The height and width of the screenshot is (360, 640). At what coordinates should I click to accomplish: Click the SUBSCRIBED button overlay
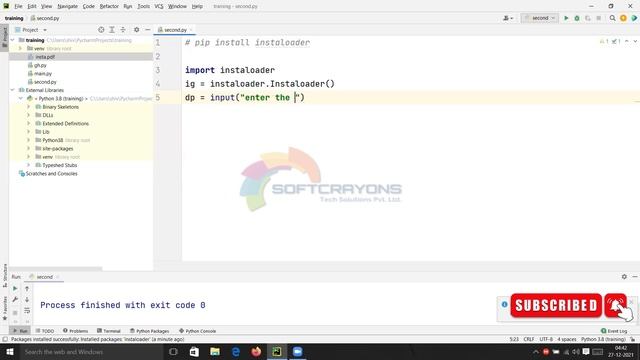coord(556,305)
